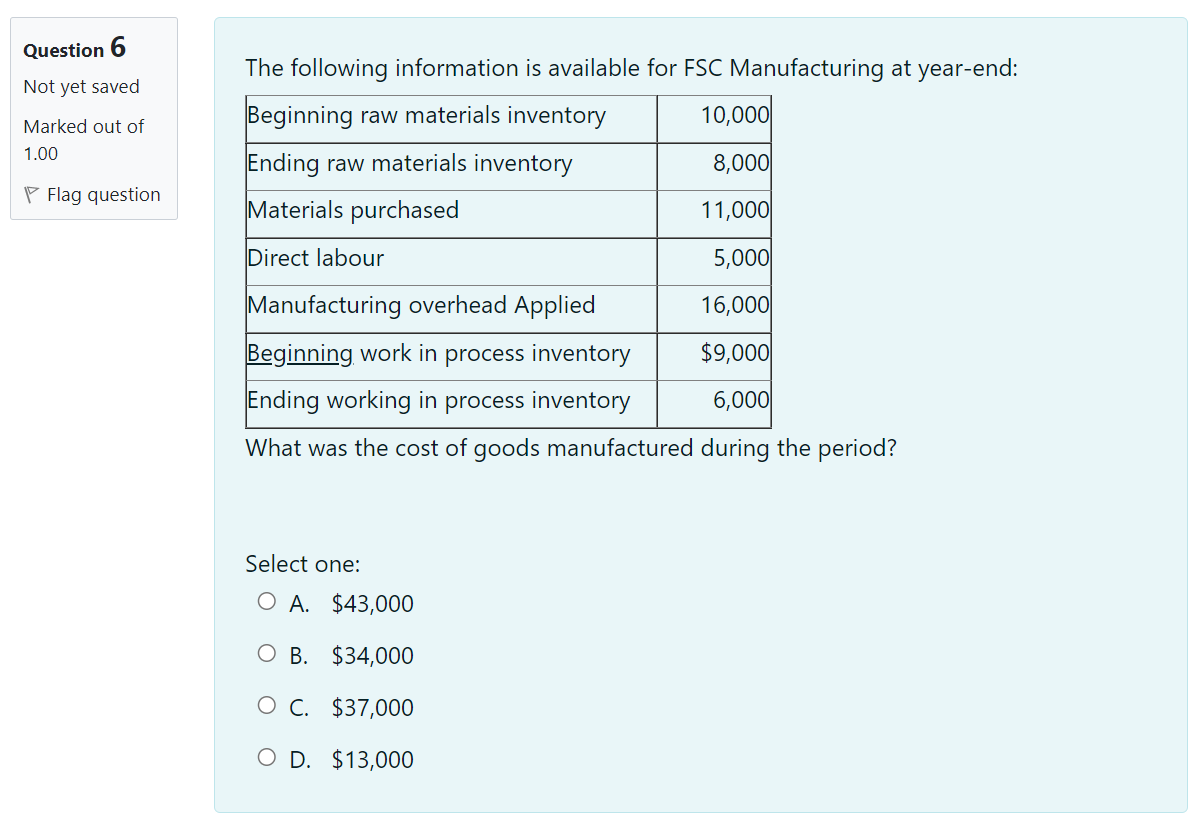Viewport: 1193px width, 826px height.
Task: Select radio button for answer D
Action: pos(267,756)
